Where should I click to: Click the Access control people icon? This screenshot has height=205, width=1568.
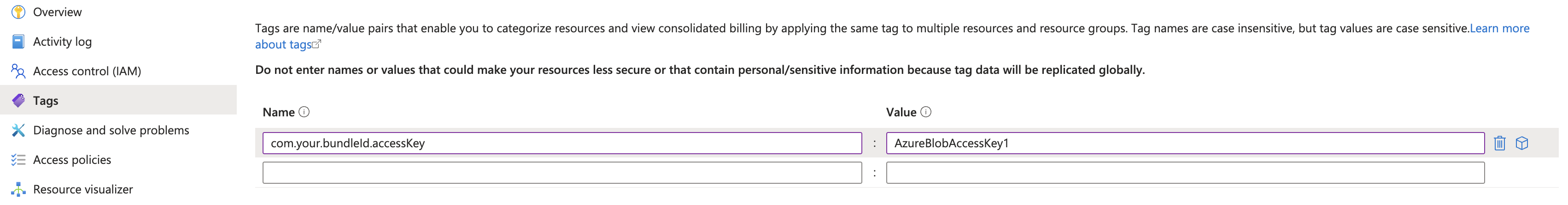click(18, 71)
